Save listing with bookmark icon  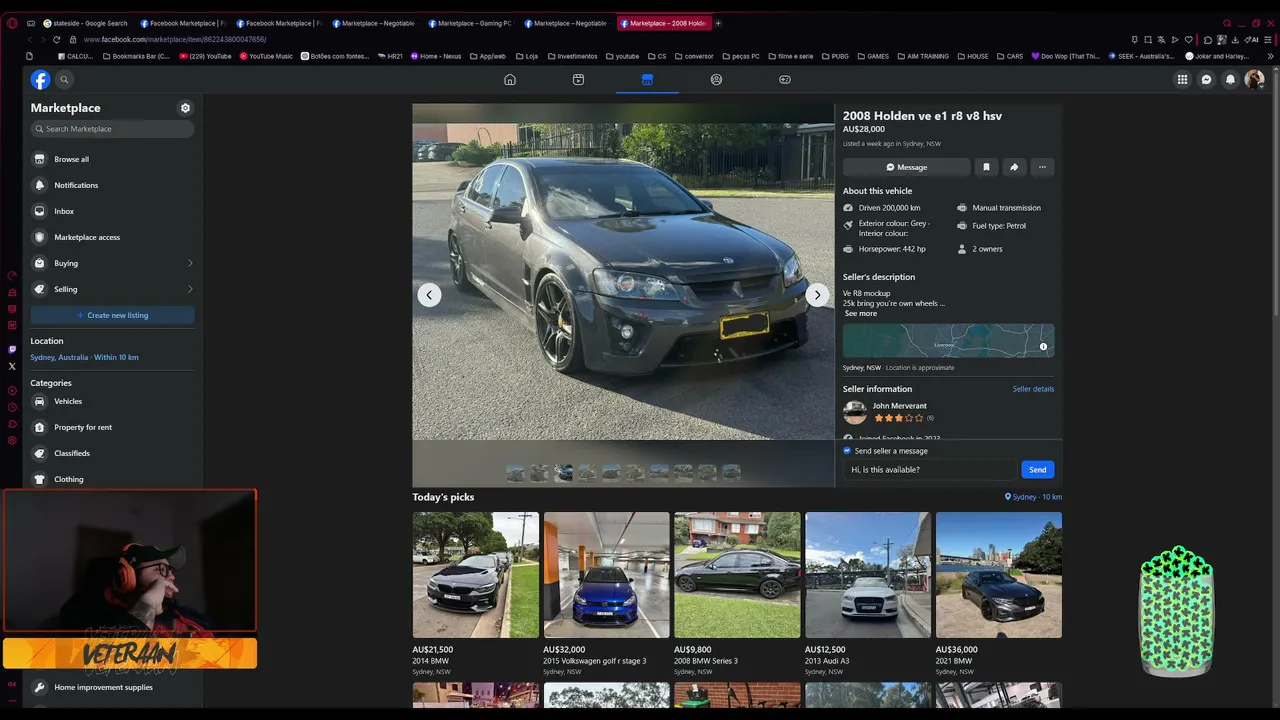click(x=986, y=167)
